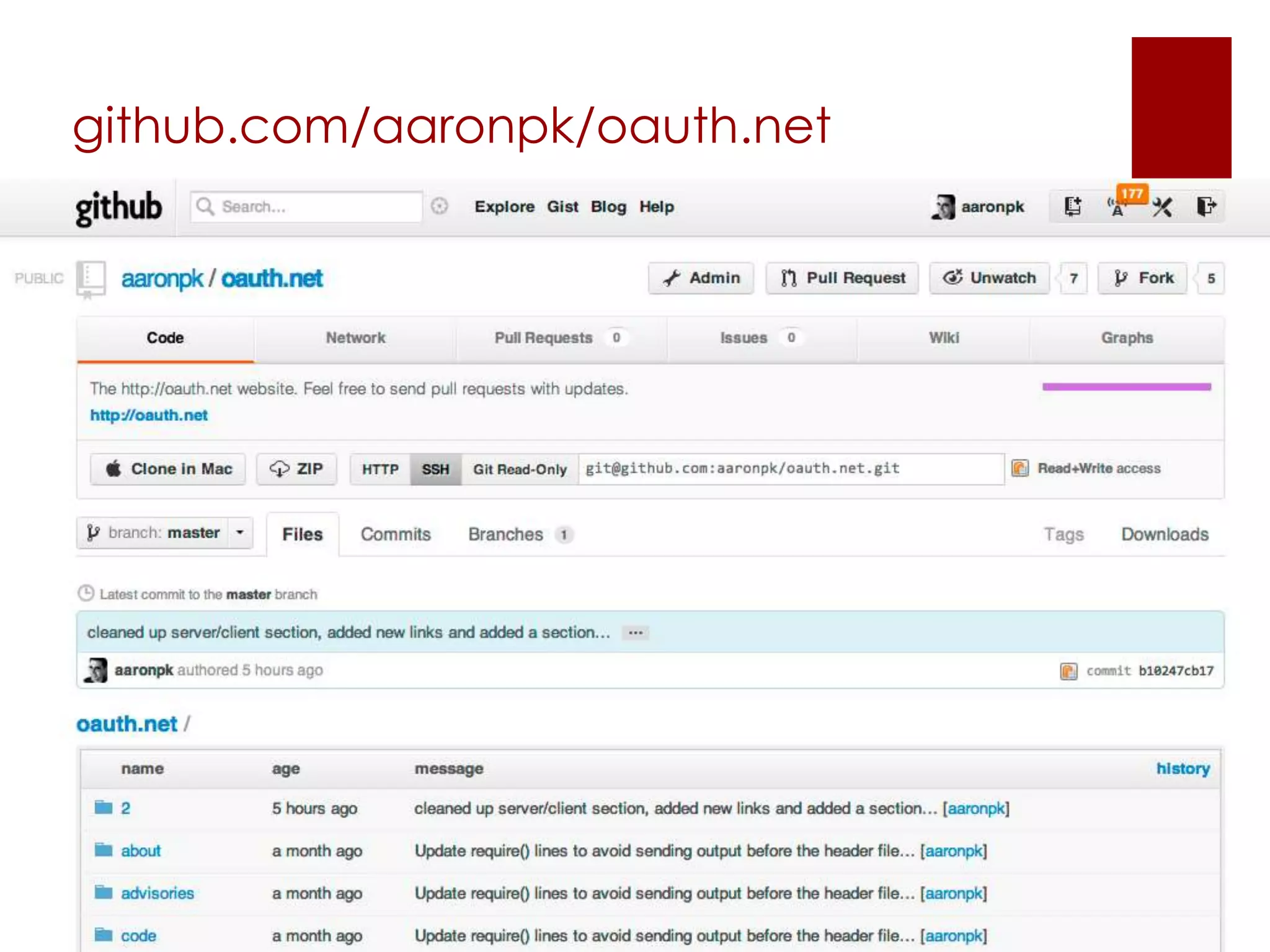Open the 'about' folder link
Screen dimensions: 1270x952
click(x=141, y=850)
